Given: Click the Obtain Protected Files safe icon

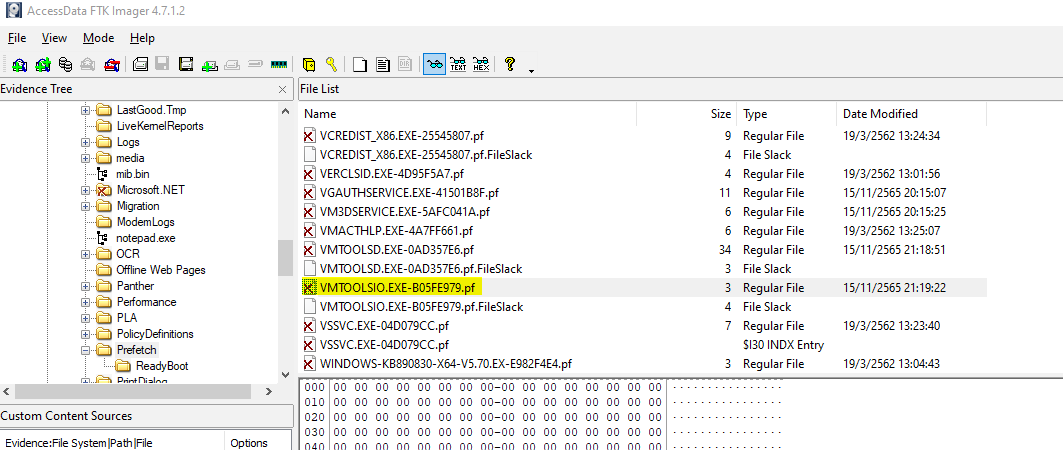Looking at the screenshot, I should point(309,64).
